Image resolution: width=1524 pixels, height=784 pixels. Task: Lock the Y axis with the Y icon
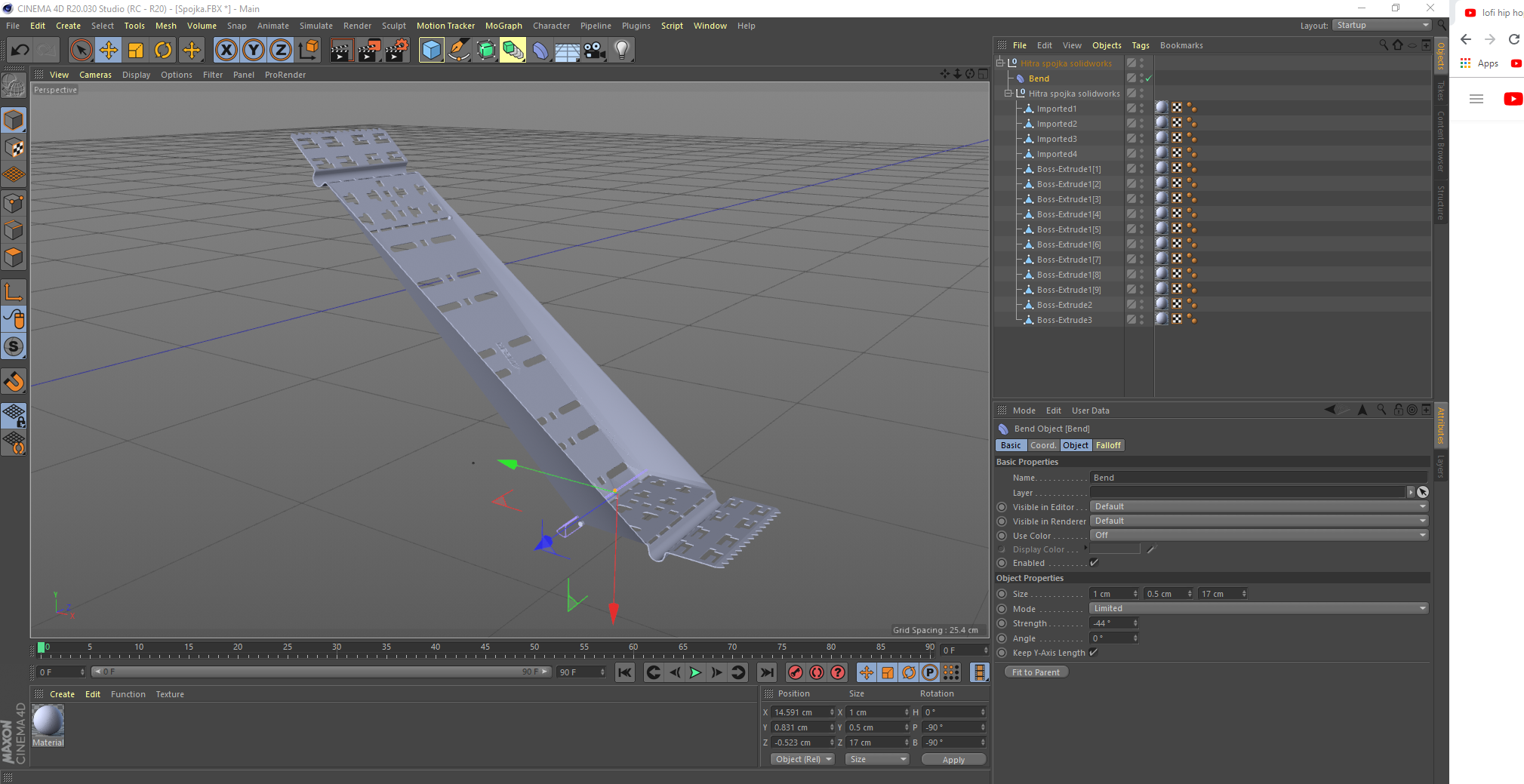point(253,50)
